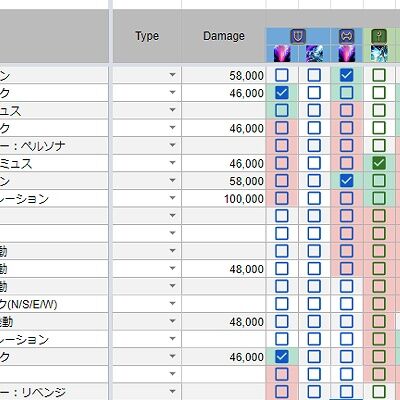400x400 pixels.
Task: Check the White Mage box in リベンジ row
Action: pyautogui.click(x=379, y=392)
